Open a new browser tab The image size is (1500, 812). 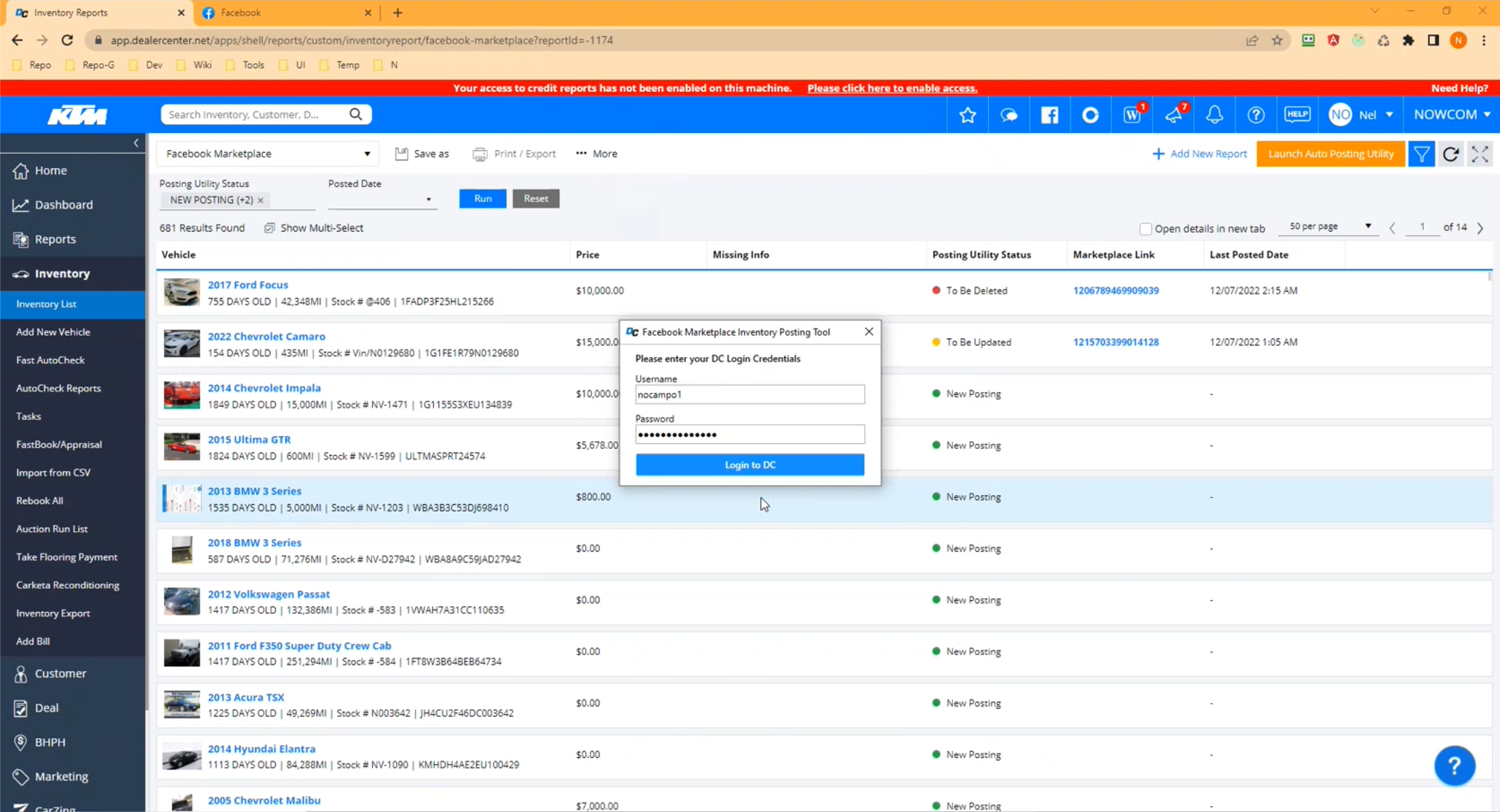pyautogui.click(x=397, y=12)
